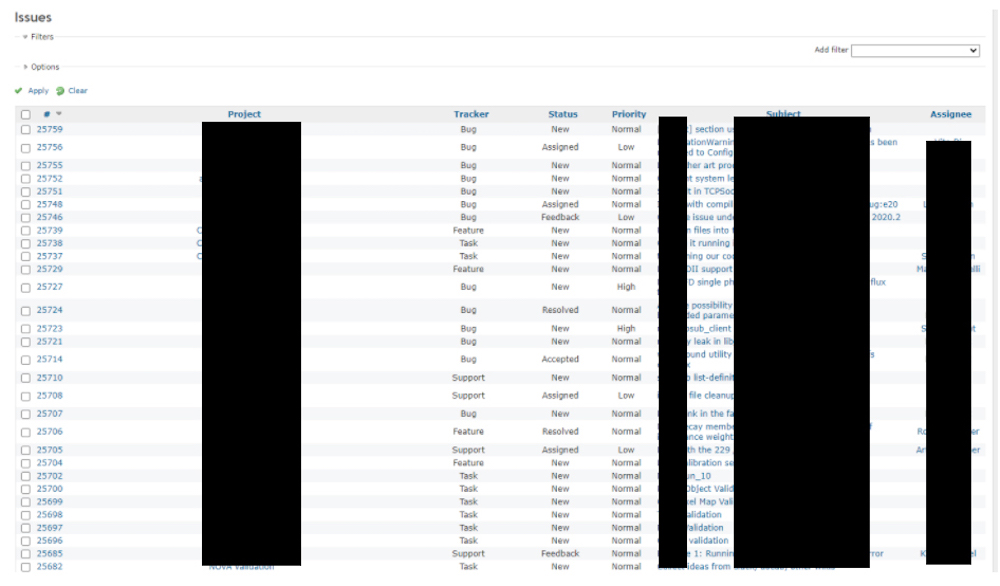Sort by the Project column header
This screenshot has height=586, width=1000.
tap(244, 115)
